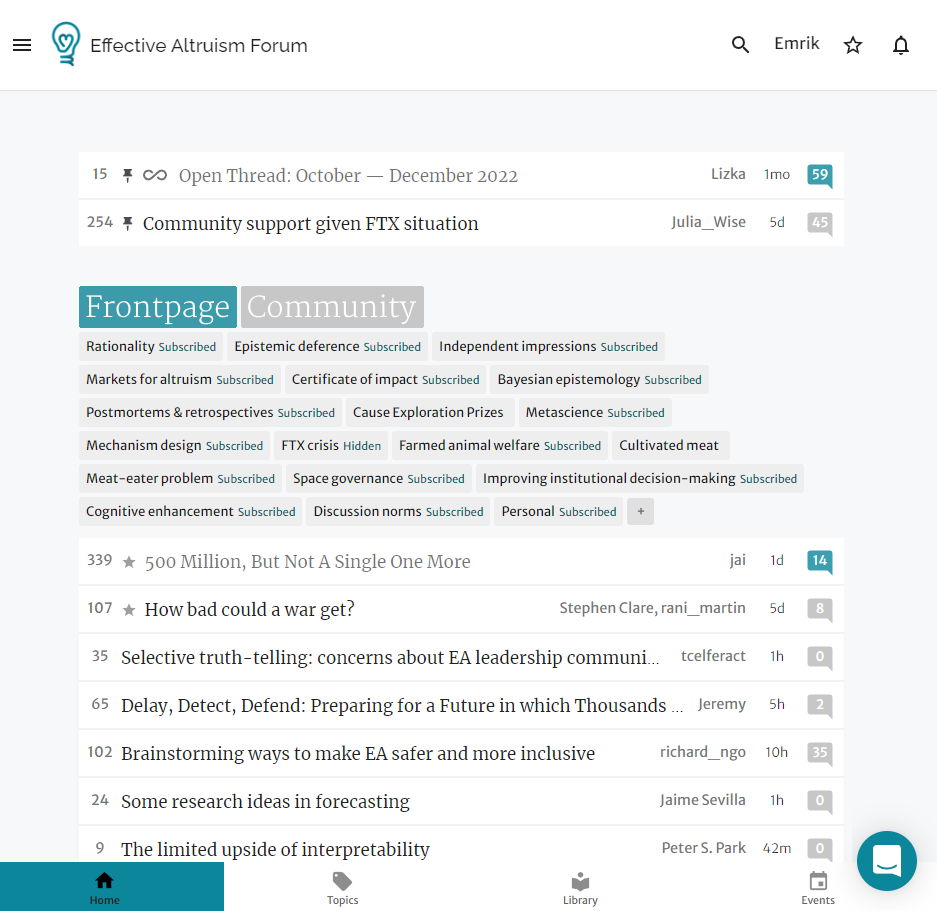Screen dimensions: 937x911
Task: Visit author richard_ngo profile
Action: click(703, 753)
